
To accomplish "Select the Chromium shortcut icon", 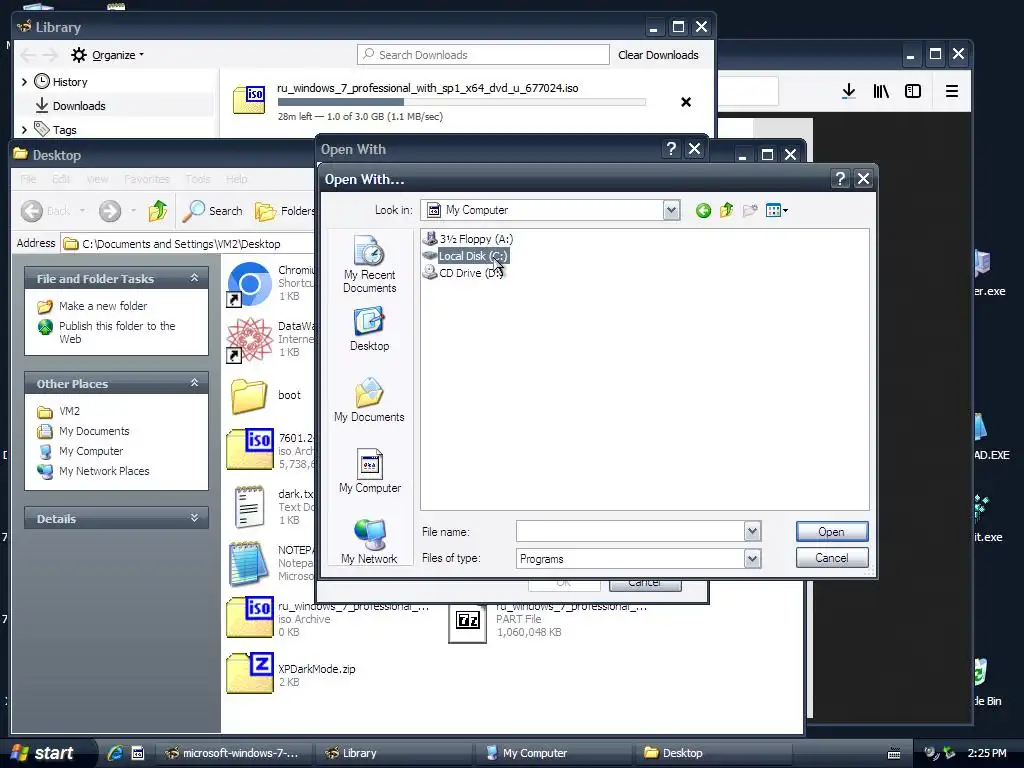I will 249,284.
